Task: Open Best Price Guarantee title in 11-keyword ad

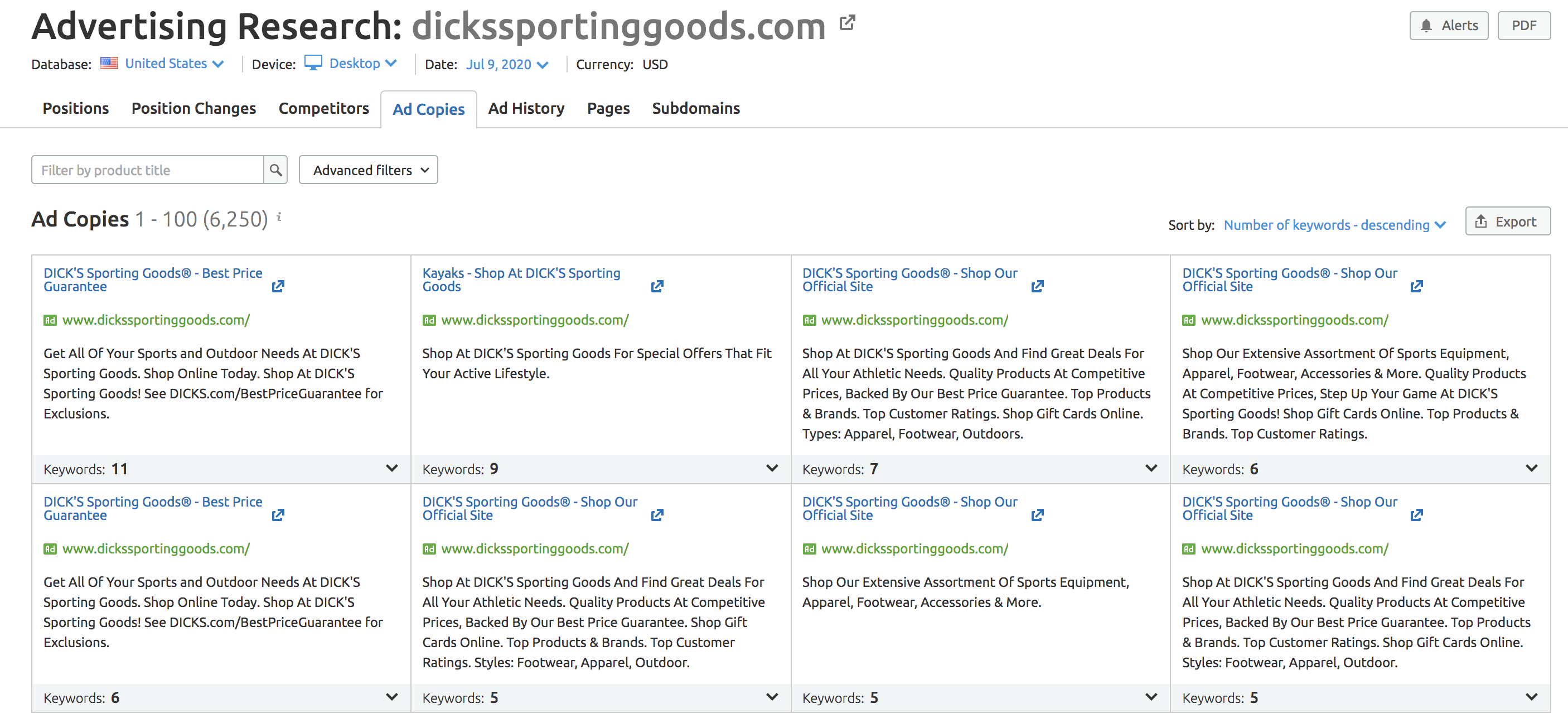Action: coord(153,280)
